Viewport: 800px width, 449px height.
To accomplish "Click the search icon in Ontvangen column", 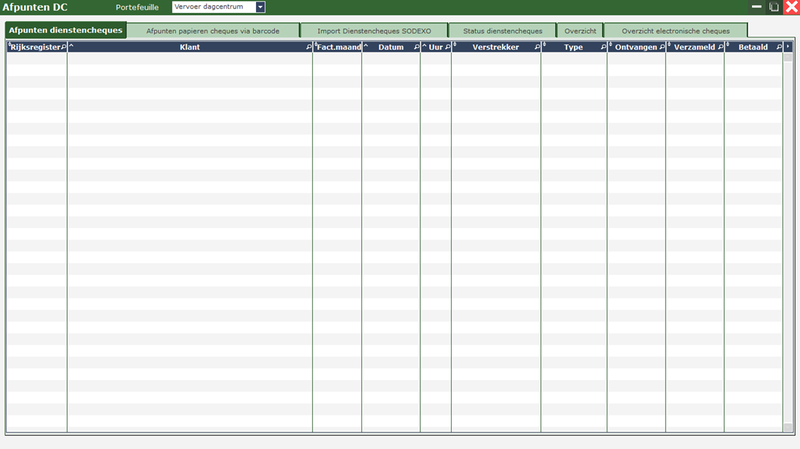I will click(x=661, y=47).
